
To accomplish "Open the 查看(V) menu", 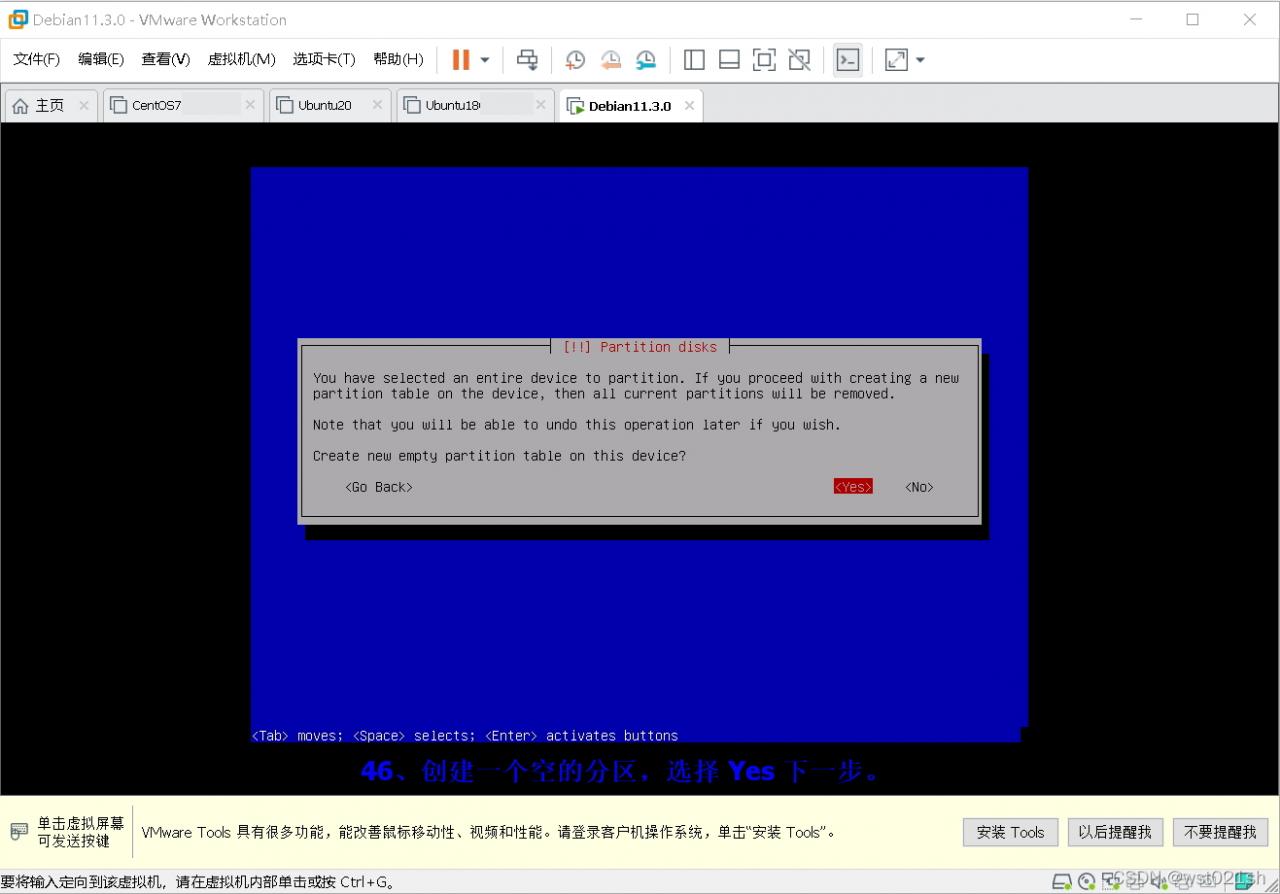I will coord(165,59).
